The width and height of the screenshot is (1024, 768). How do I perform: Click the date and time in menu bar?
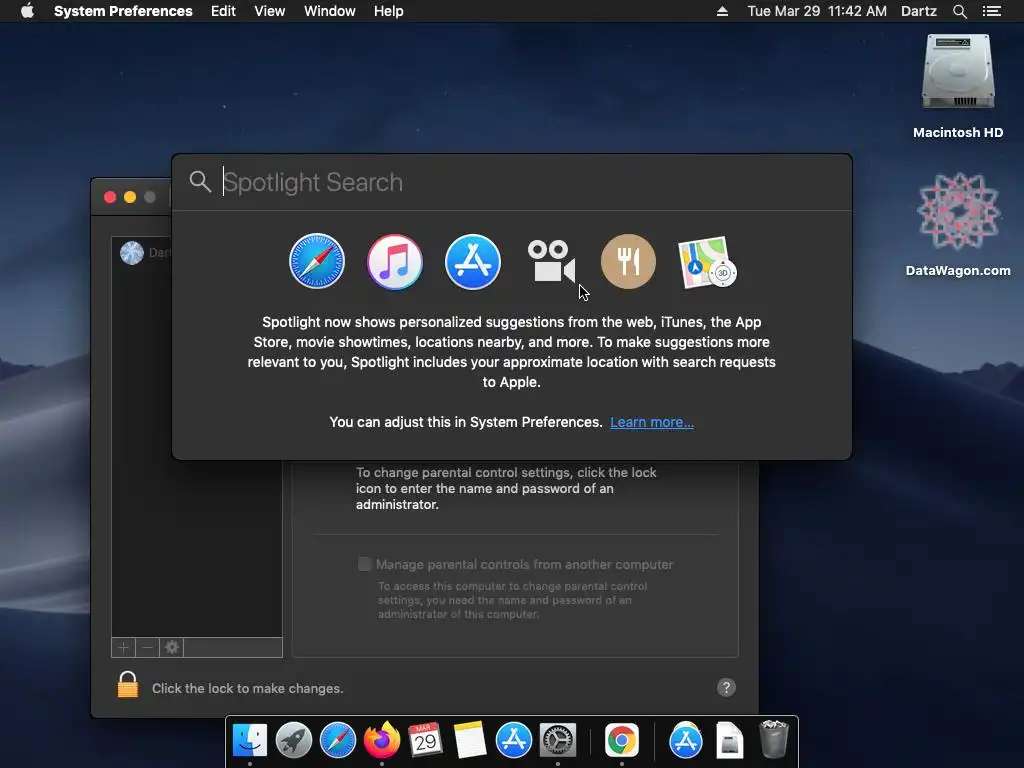[816, 11]
